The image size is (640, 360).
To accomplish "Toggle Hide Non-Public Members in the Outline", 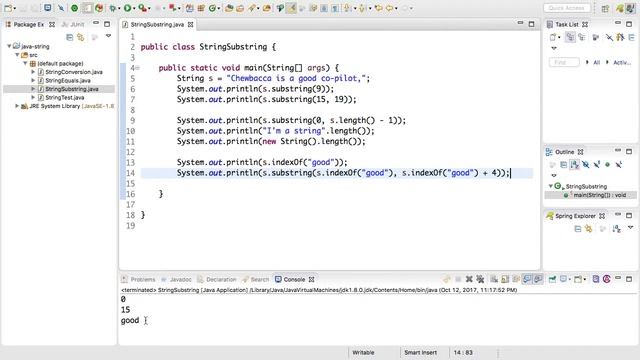I will [608, 164].
